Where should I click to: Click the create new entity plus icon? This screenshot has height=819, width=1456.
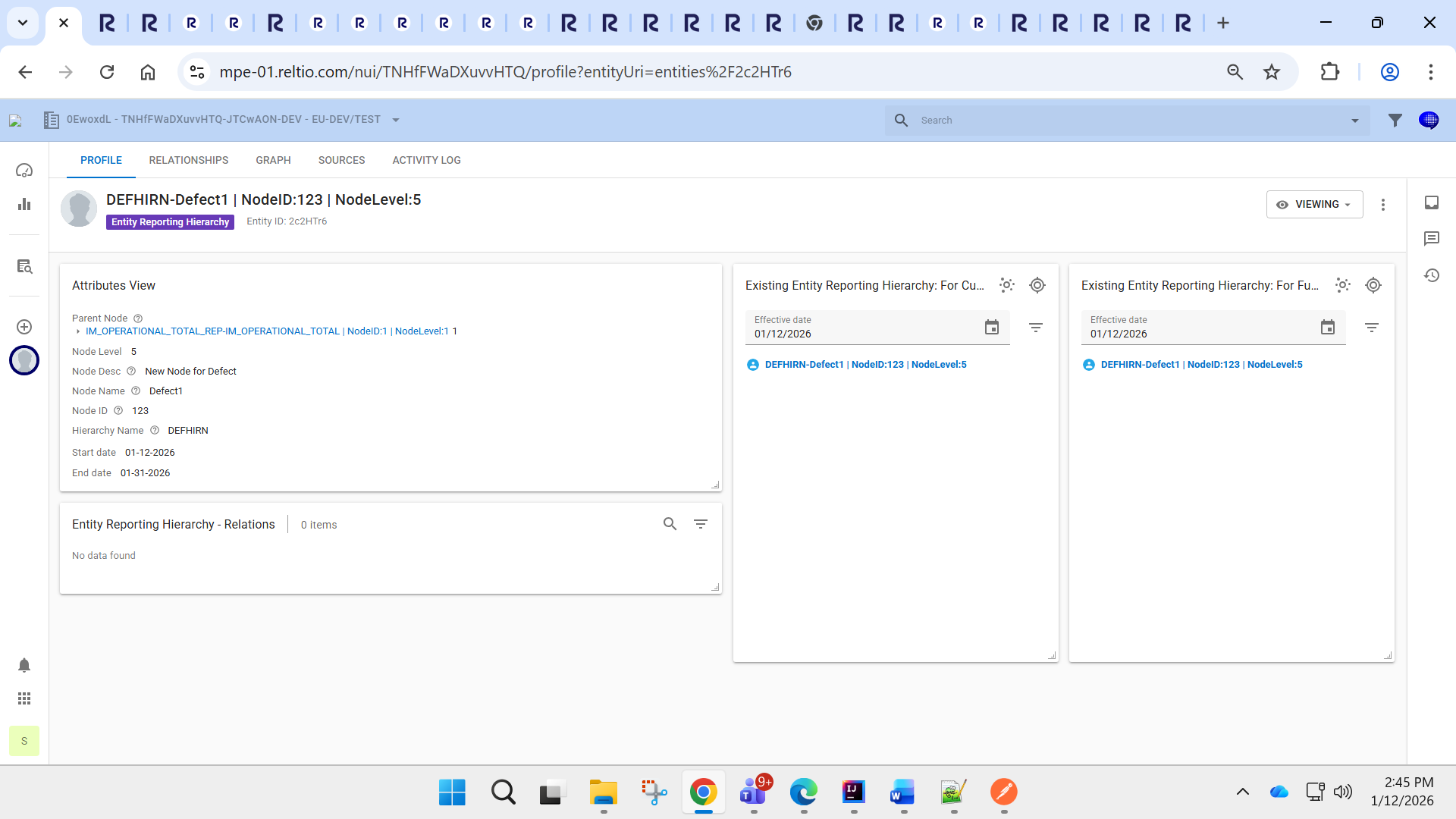click(x=24, y=327)
